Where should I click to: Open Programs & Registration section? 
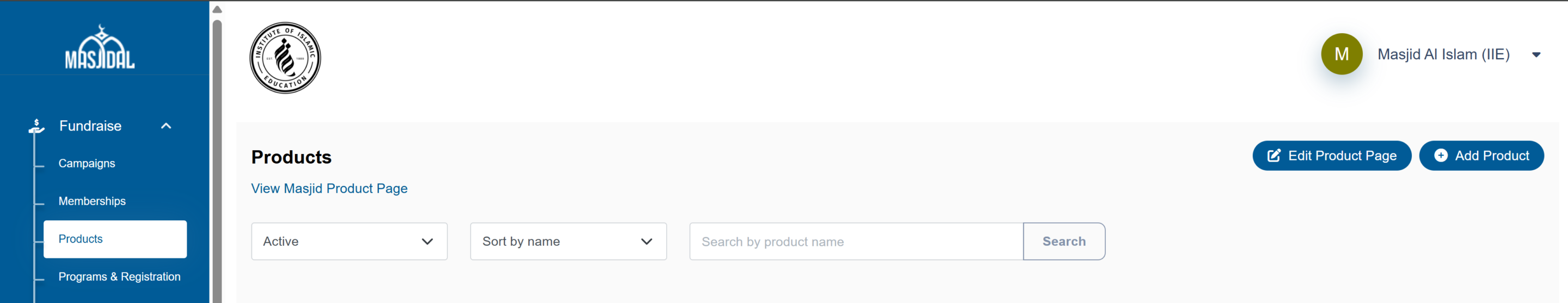coord(119,277)
